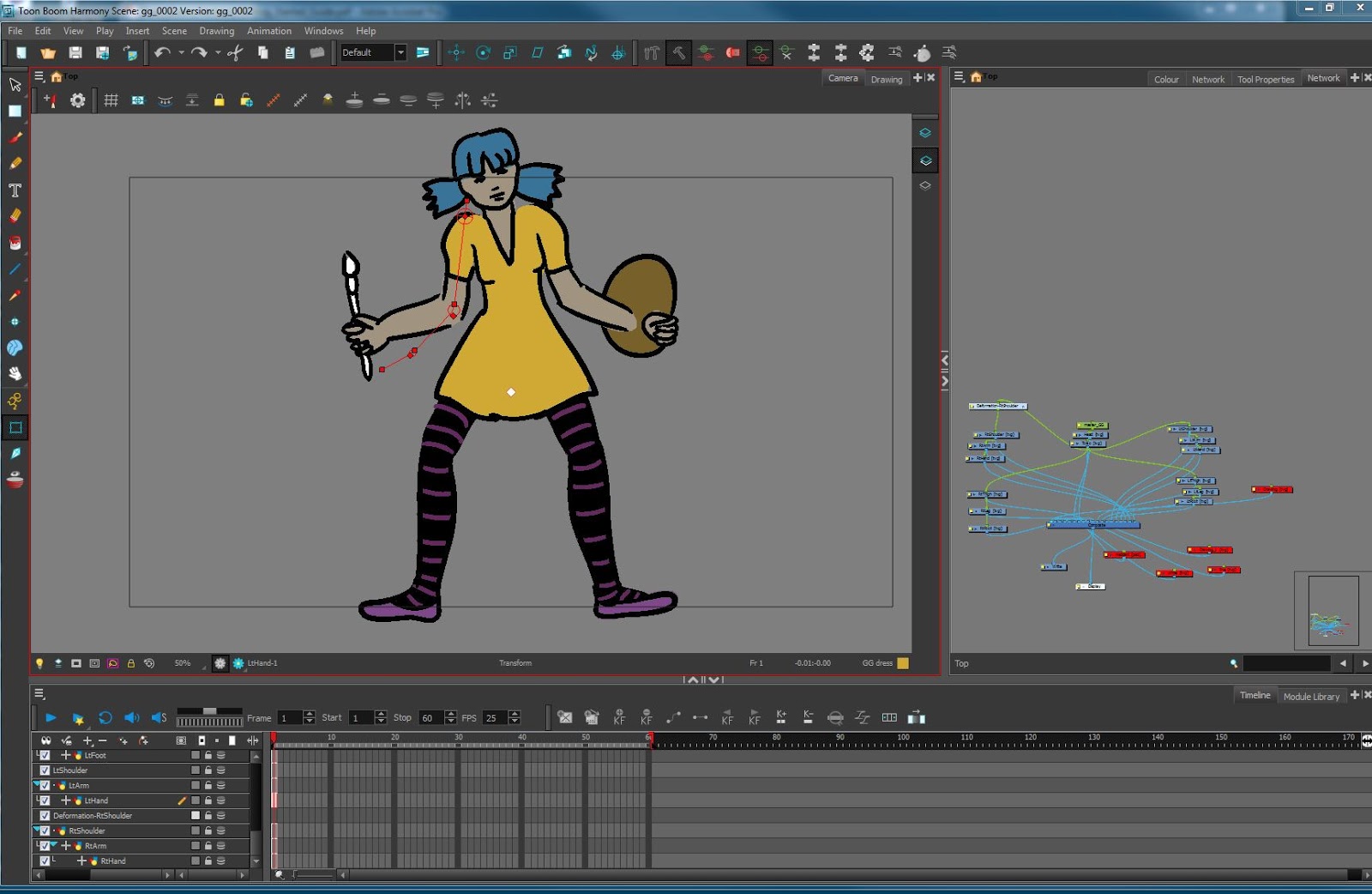This screenshot has width=1372, height=894.
Task: Switch to the Module Library tab
Action: [1310, 697]
